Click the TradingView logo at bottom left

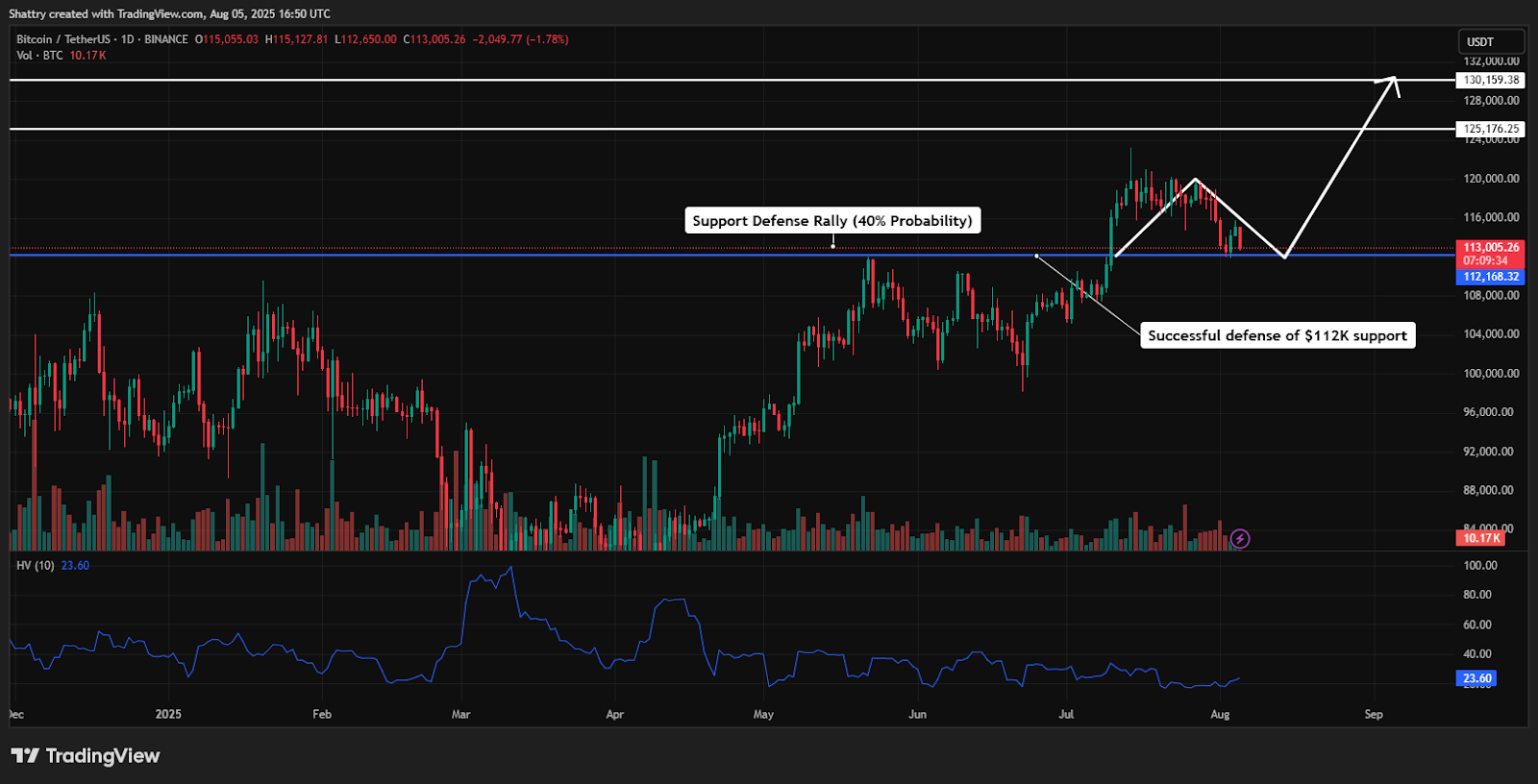point(86,756)
